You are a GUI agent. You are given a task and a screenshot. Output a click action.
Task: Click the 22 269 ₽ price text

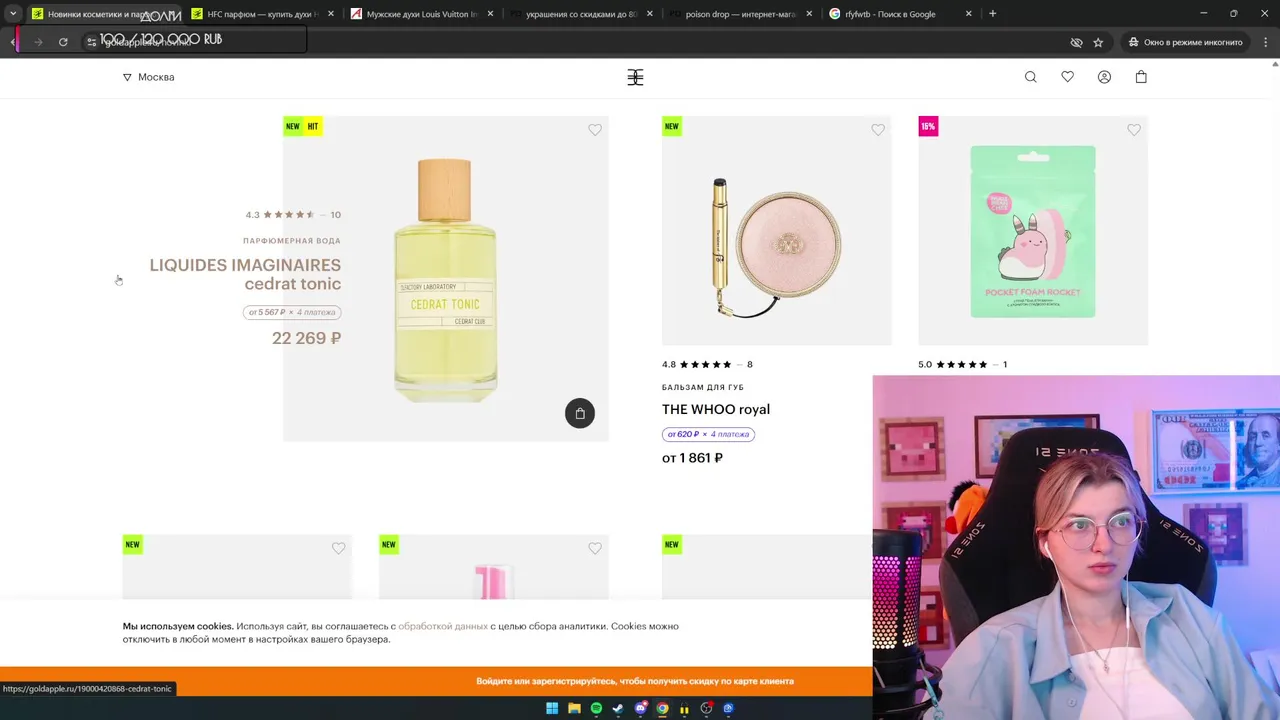pos(306,338)
